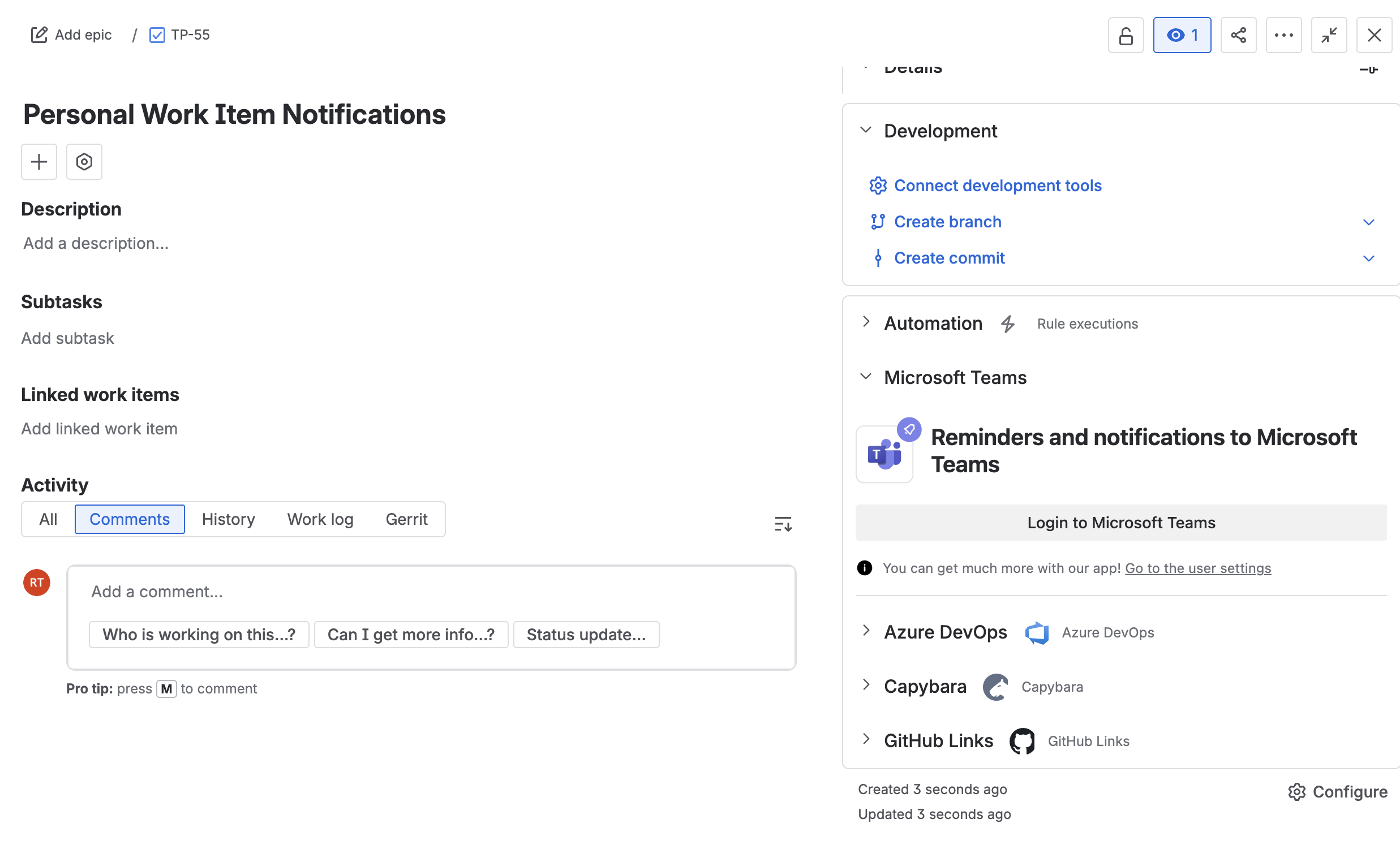The width and height of the screenshot is (1400, 845).
Task: Collapse the Development section
Action: click(865, 130)
